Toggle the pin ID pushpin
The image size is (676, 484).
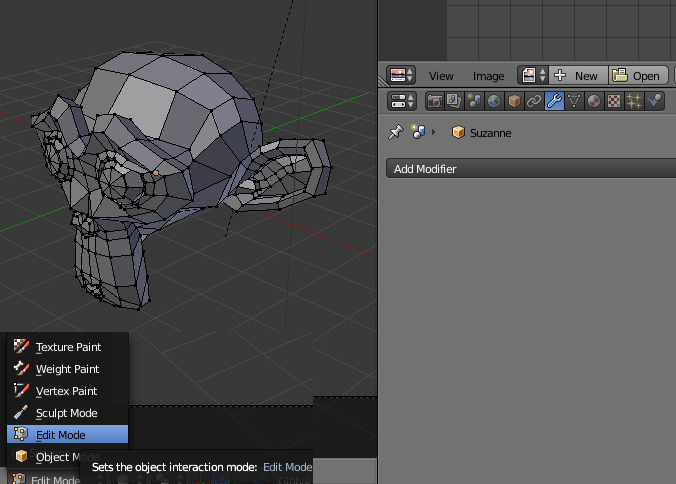[395, 132]
